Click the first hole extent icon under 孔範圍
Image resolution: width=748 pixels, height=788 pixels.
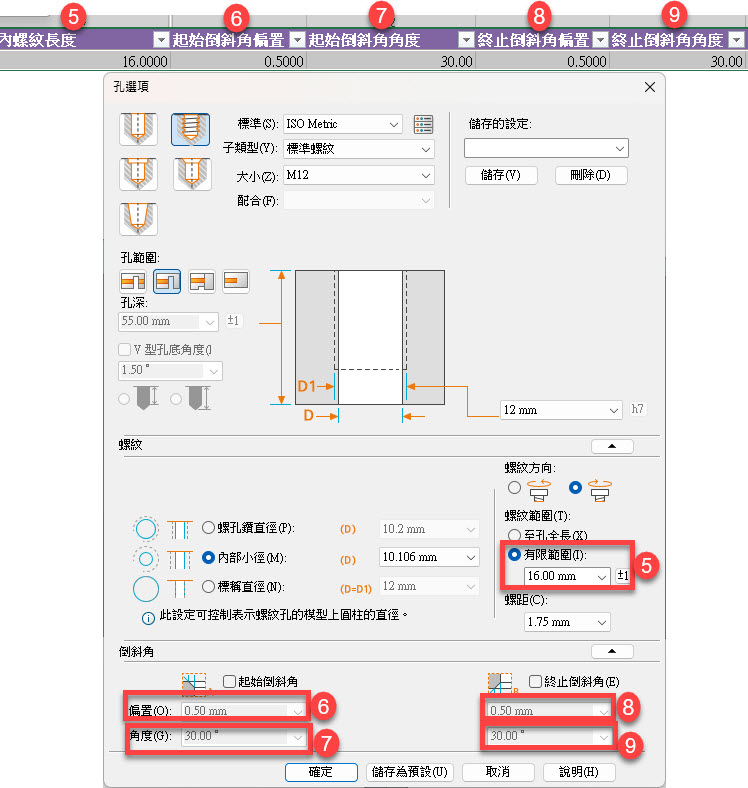pyautogui.click(x=133, y=282)
